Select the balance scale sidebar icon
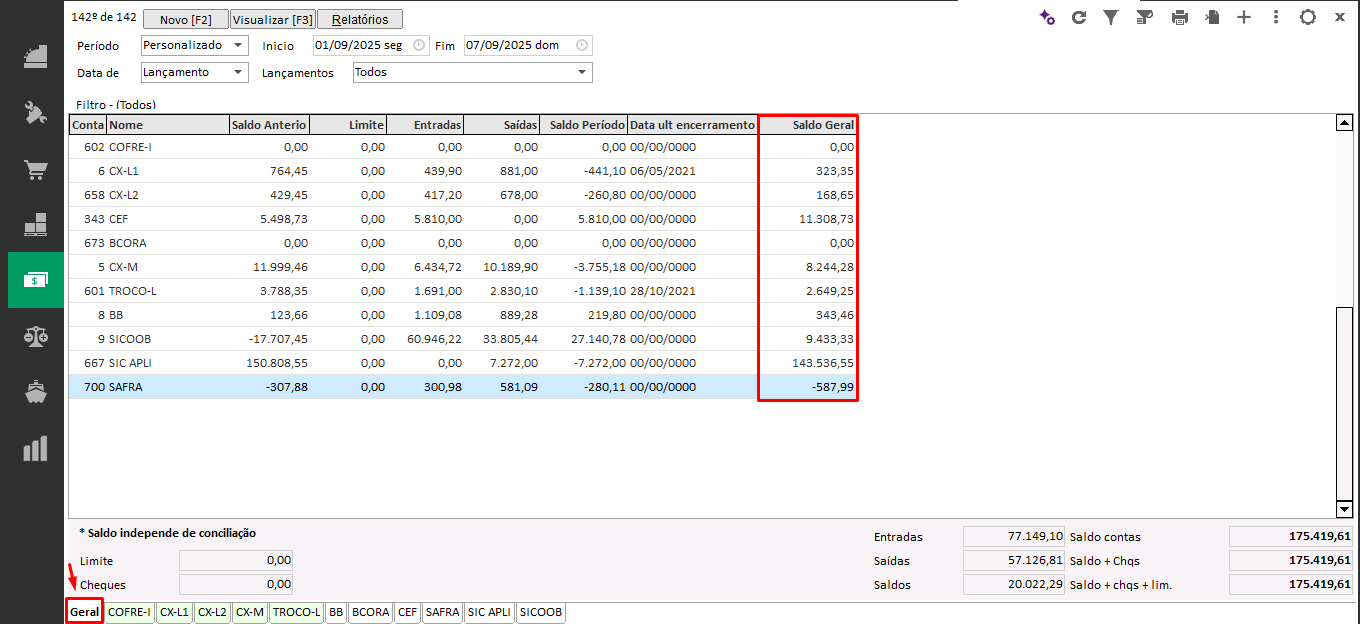 tap(36, 336)
